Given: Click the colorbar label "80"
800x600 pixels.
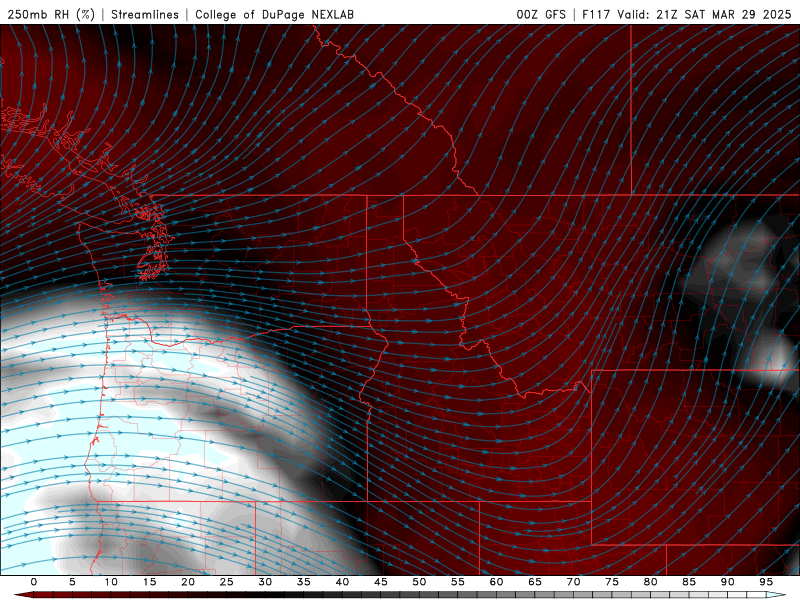Looking at the screenshot, I should pos(650,582).
